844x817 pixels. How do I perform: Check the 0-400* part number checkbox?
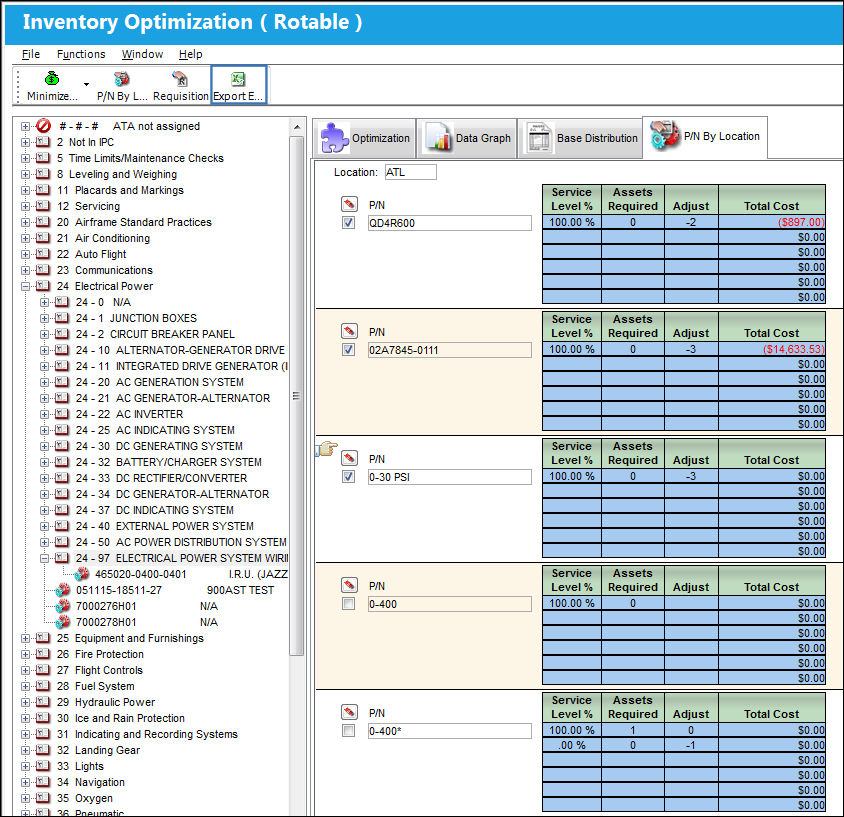[x=349, y=731]
